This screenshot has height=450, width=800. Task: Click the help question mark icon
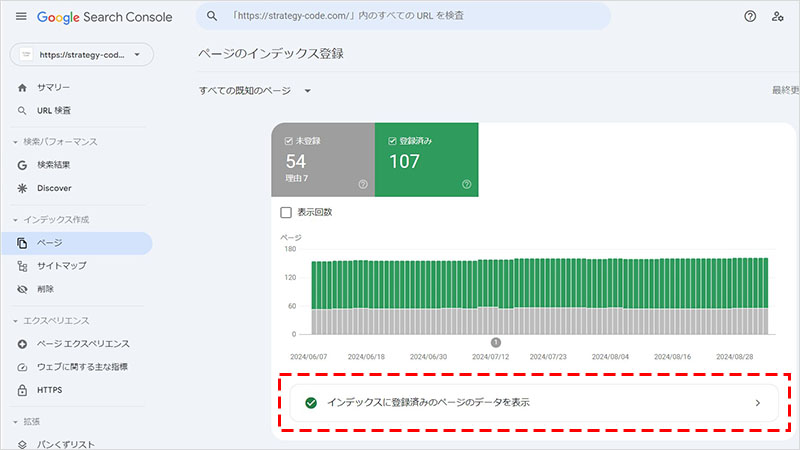tap(750, 17)
